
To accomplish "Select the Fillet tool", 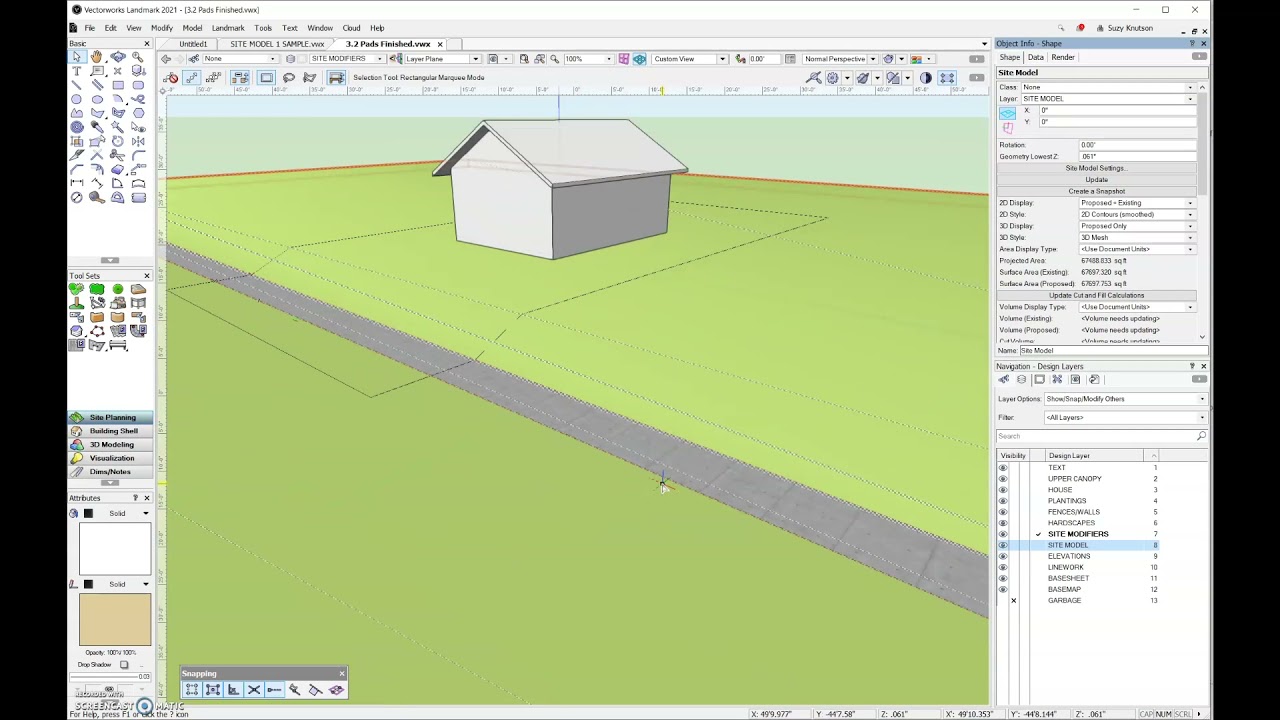I will [139, 155].
